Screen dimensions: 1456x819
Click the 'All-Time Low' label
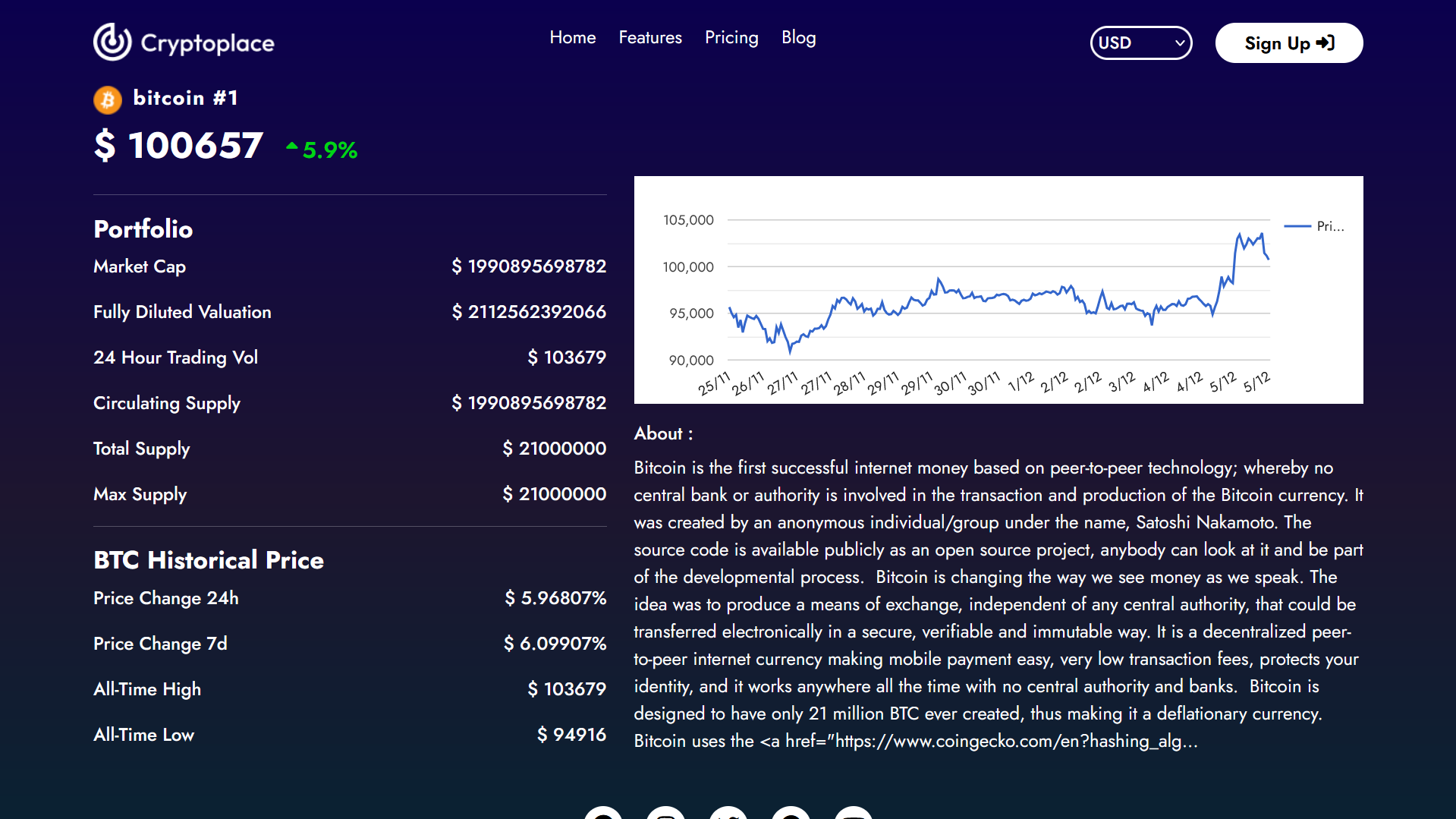pyautogui.click(x=144, y=735)
